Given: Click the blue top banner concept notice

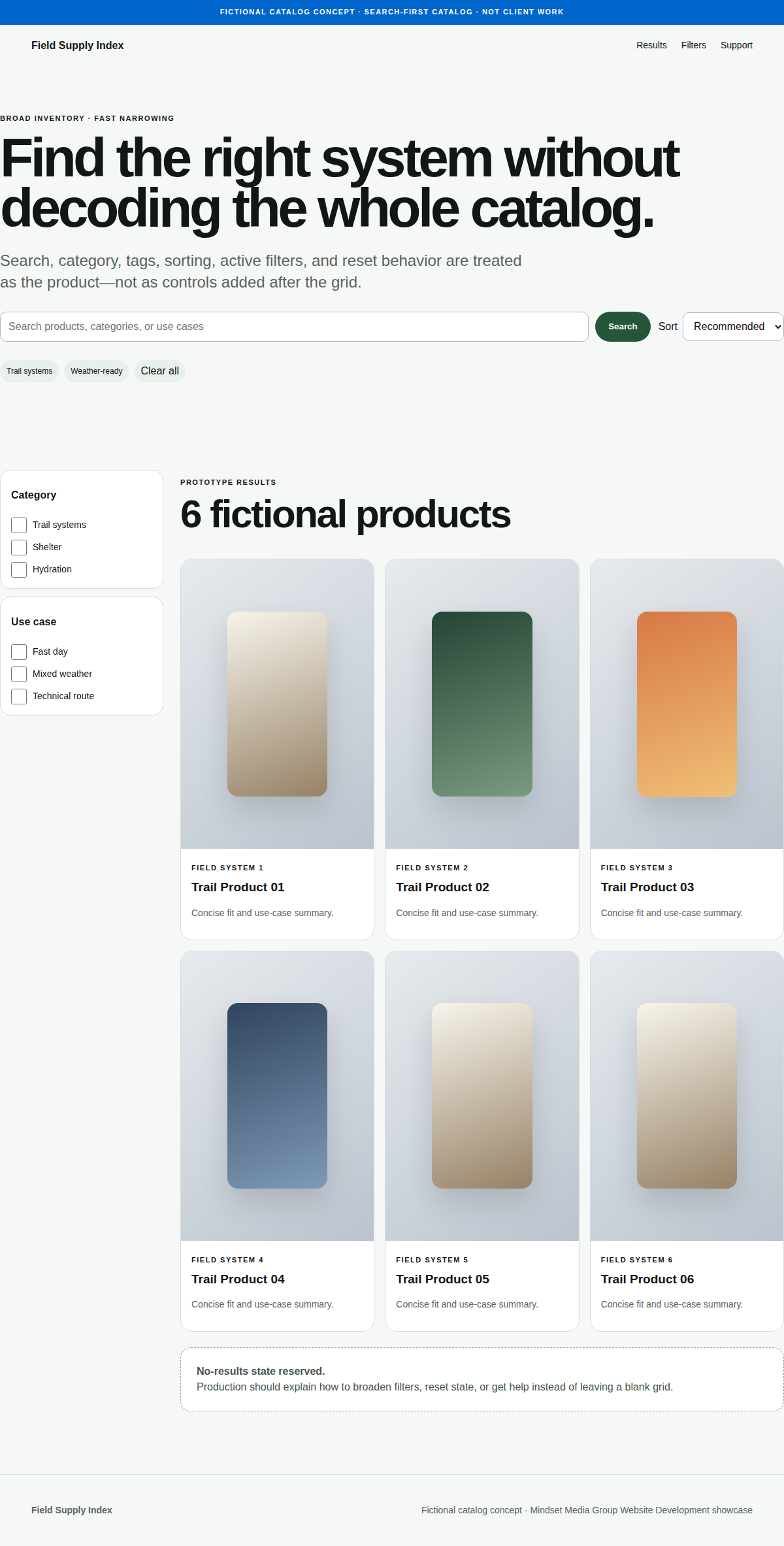Looking at the screenshot, I should (392, 12).
